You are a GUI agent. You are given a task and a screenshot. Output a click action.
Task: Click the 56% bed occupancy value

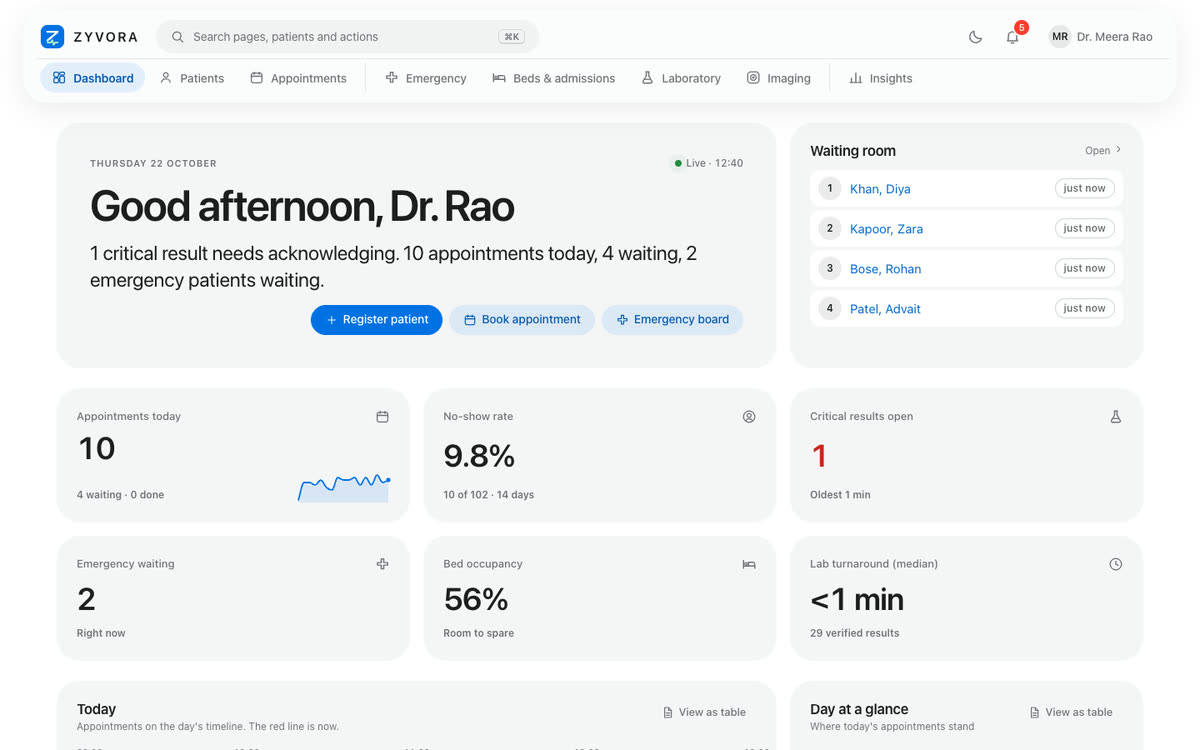tap(476, 599)
